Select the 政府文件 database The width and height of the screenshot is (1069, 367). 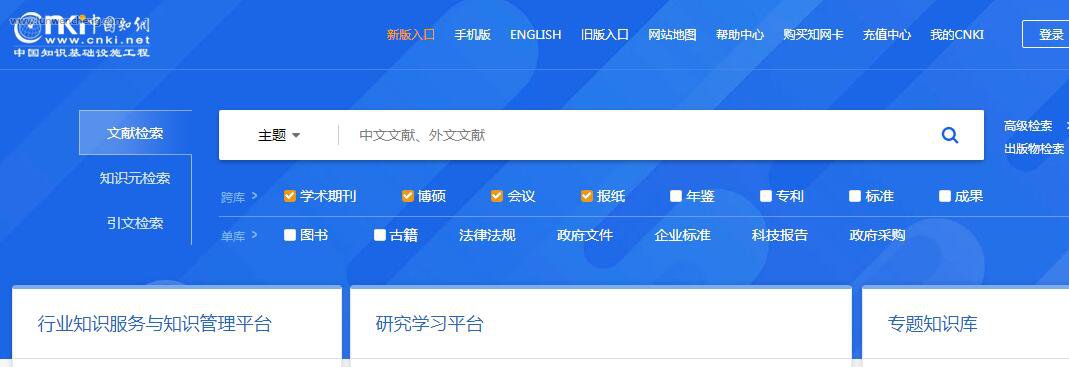pos(585,235)
